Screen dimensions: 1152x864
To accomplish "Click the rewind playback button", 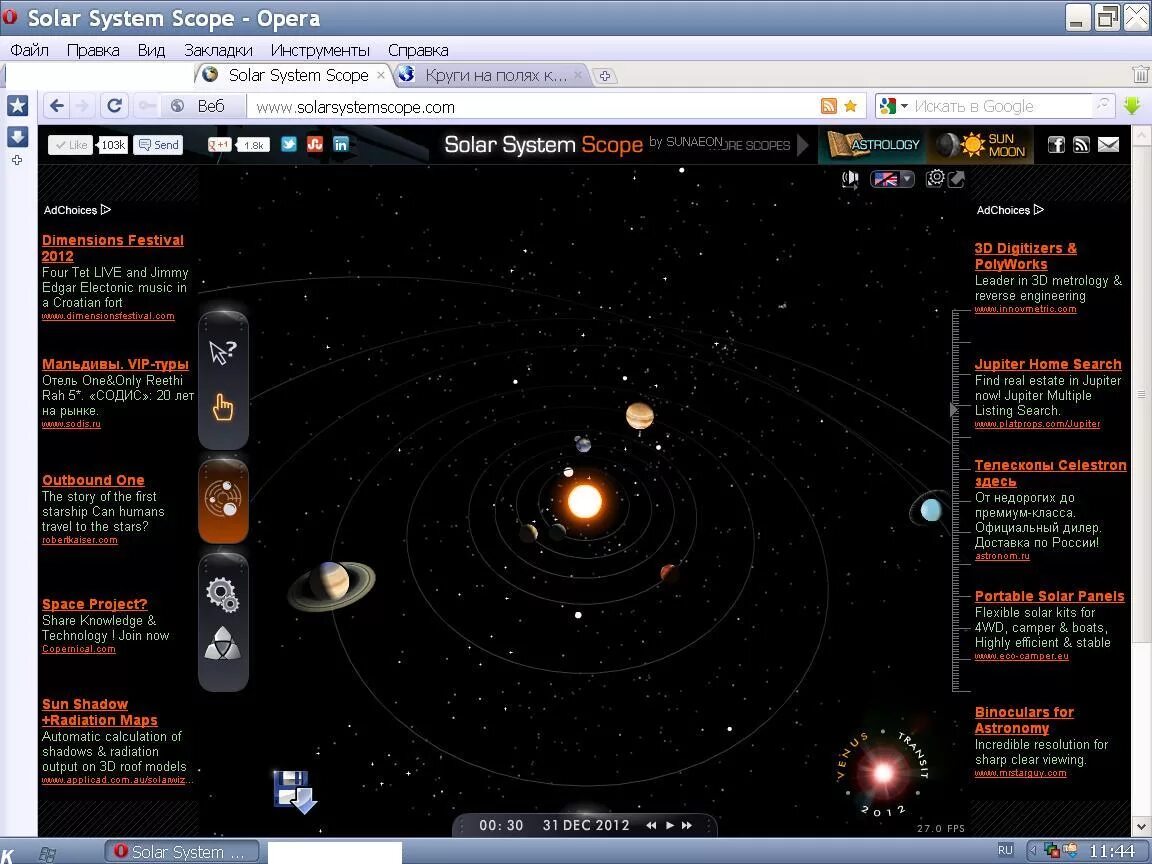I will click(x=651, y=825).
